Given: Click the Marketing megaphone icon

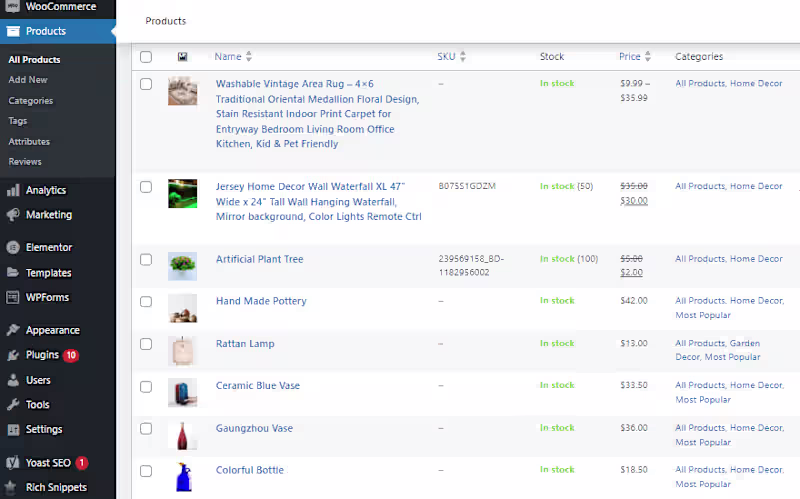Looking at the screenshot, I should point(13,215).
